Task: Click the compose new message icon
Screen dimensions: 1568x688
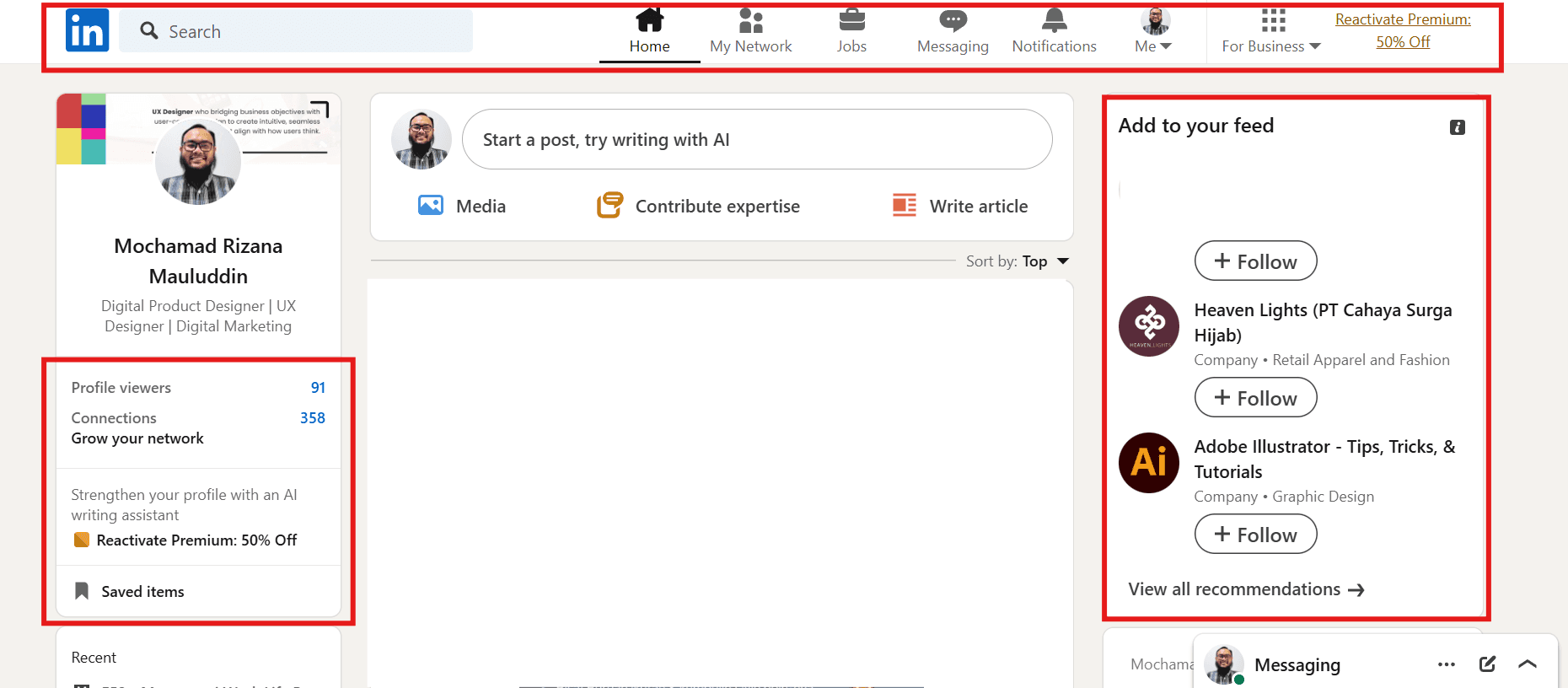Action: pyautogui.click(x=1488, y=664)
